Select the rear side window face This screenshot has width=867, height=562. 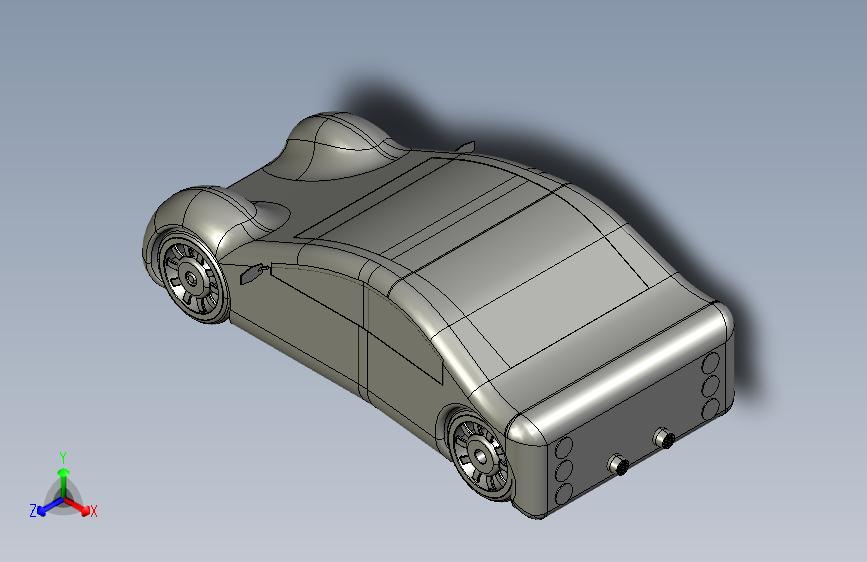click(x=404, y=334)
